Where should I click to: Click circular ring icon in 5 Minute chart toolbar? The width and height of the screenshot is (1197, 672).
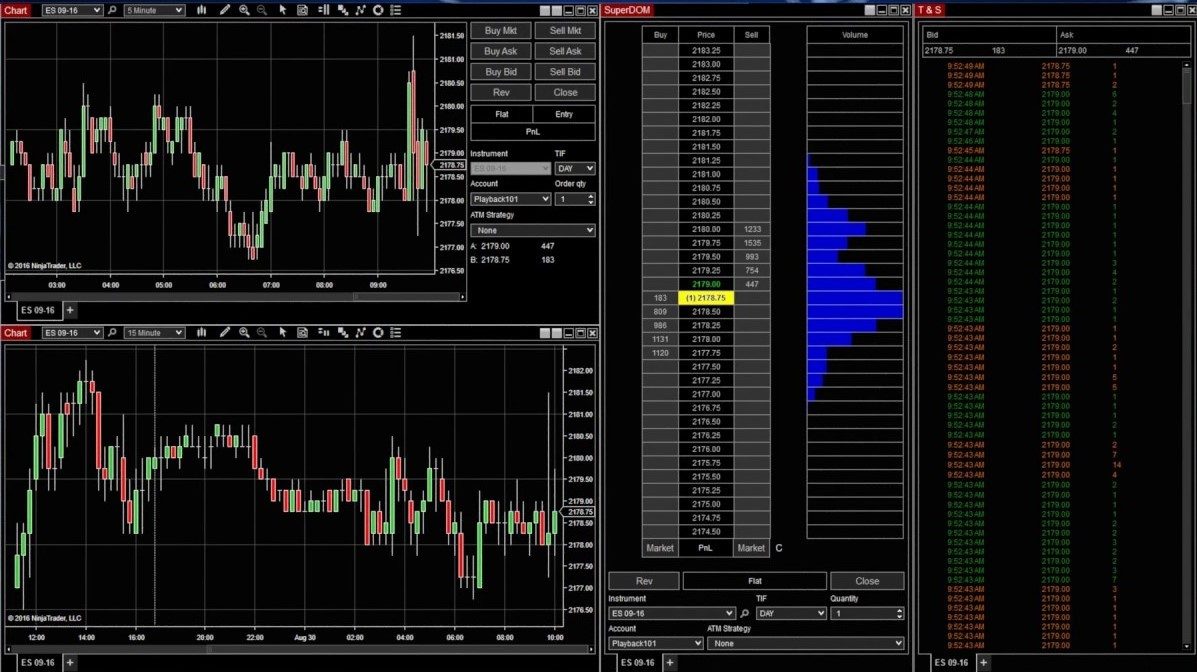378,11
